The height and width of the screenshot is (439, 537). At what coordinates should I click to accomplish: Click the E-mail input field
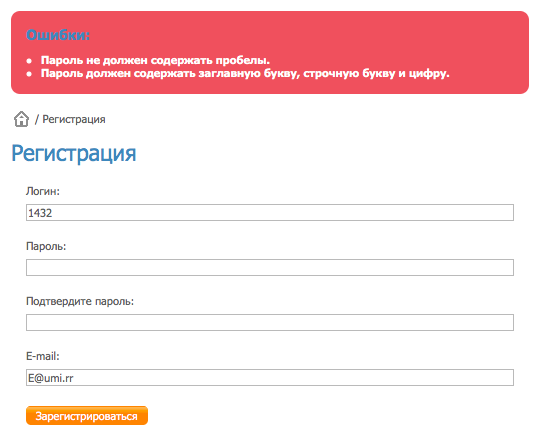(x=270, y=377)
